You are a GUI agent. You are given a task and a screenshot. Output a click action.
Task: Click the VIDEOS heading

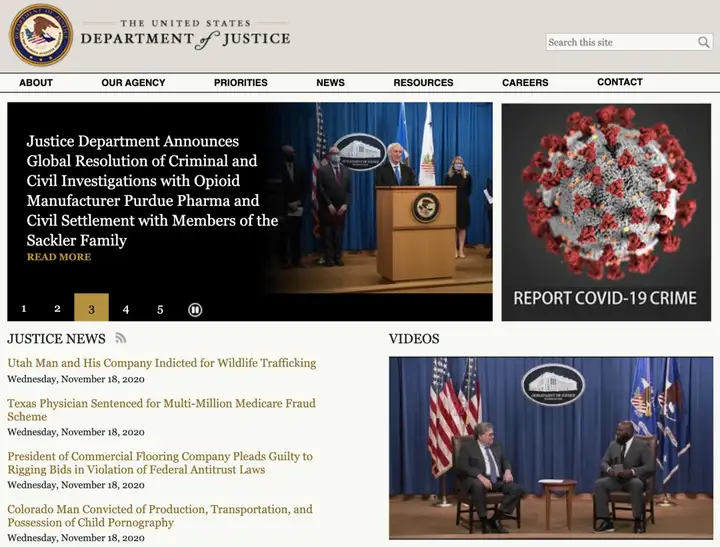point(414,338)
